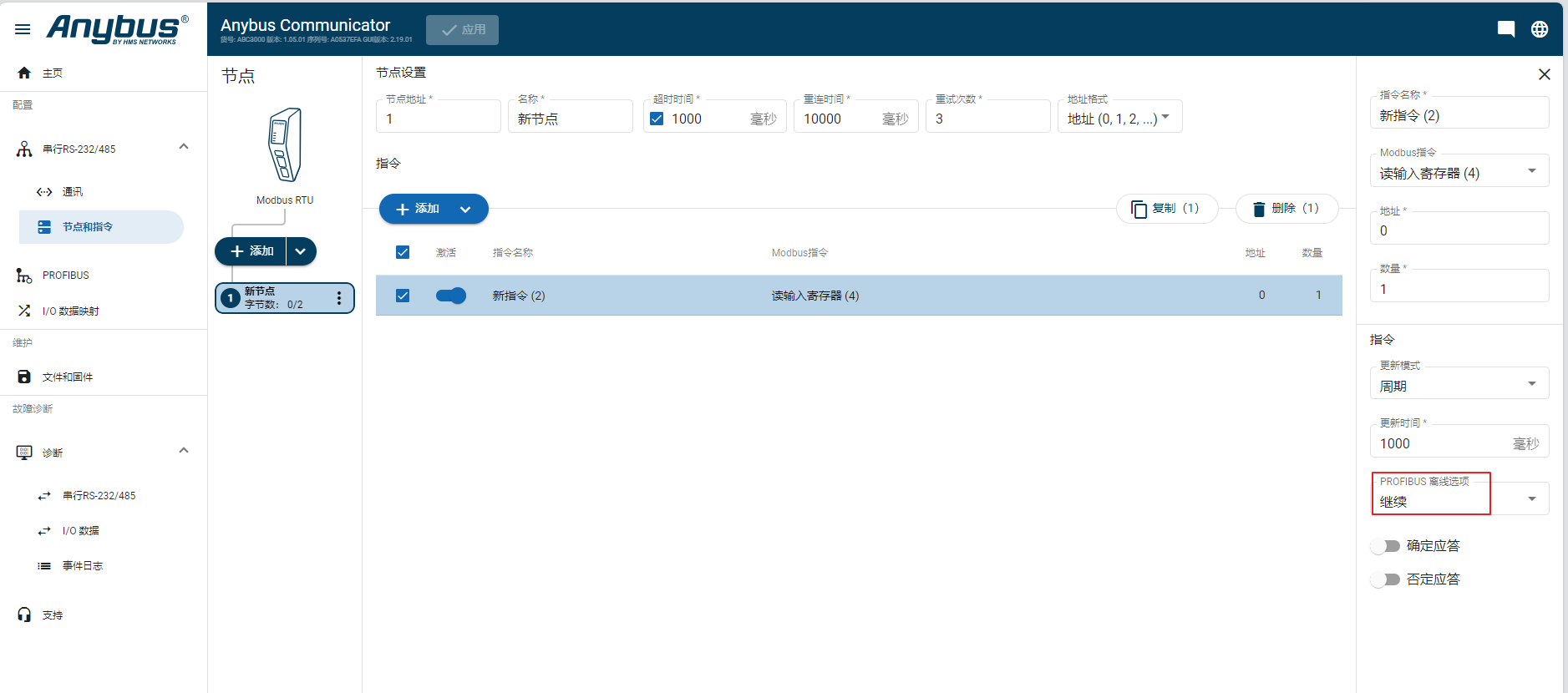This screenshot has width=1568, height=693.
Task: Click the Modbus RTU device image
Action: tap(285, 144)
